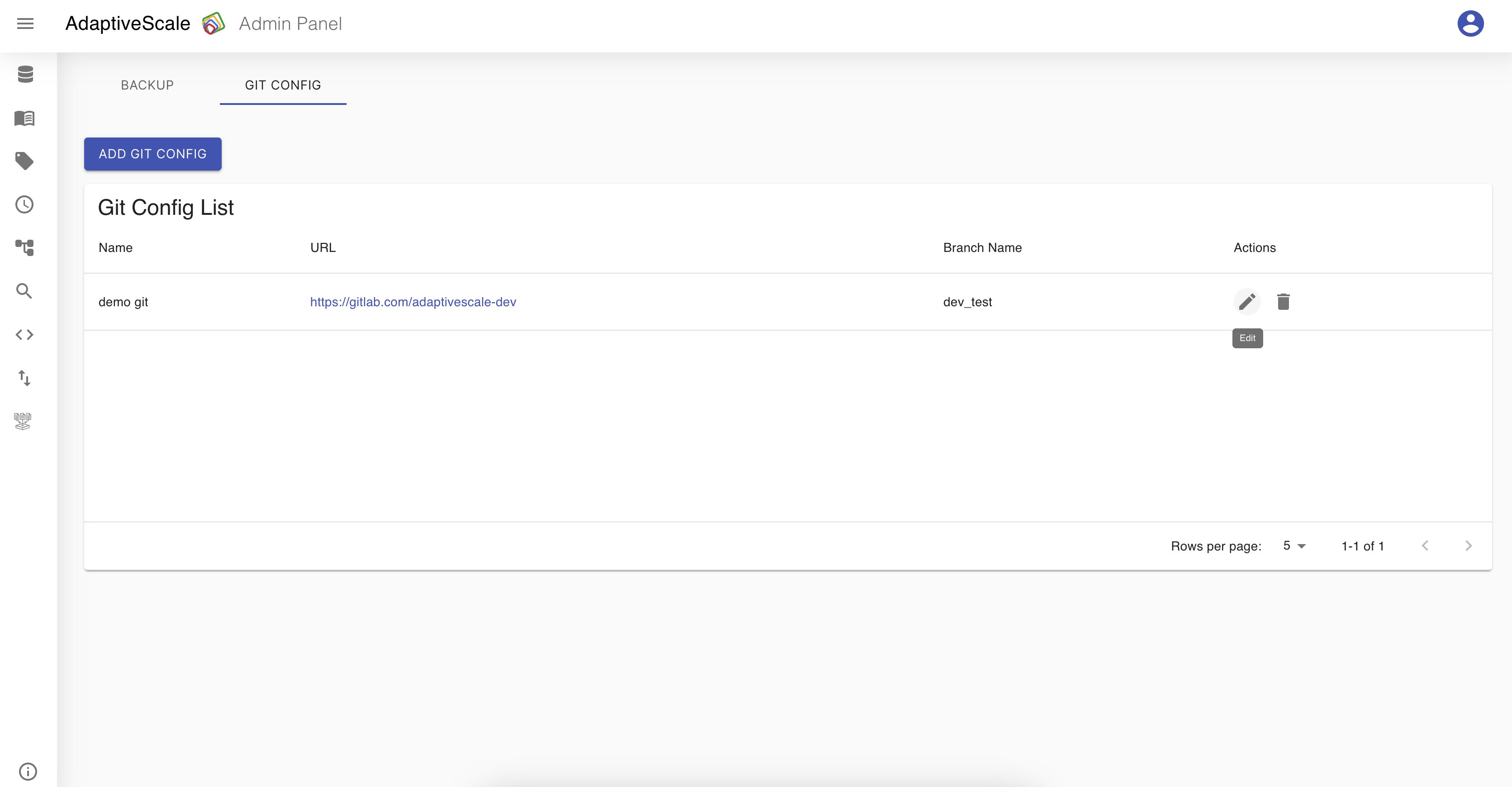Click the Add Git Config button
This screenshot has height=787, width=1512.
tap(152, 154)
